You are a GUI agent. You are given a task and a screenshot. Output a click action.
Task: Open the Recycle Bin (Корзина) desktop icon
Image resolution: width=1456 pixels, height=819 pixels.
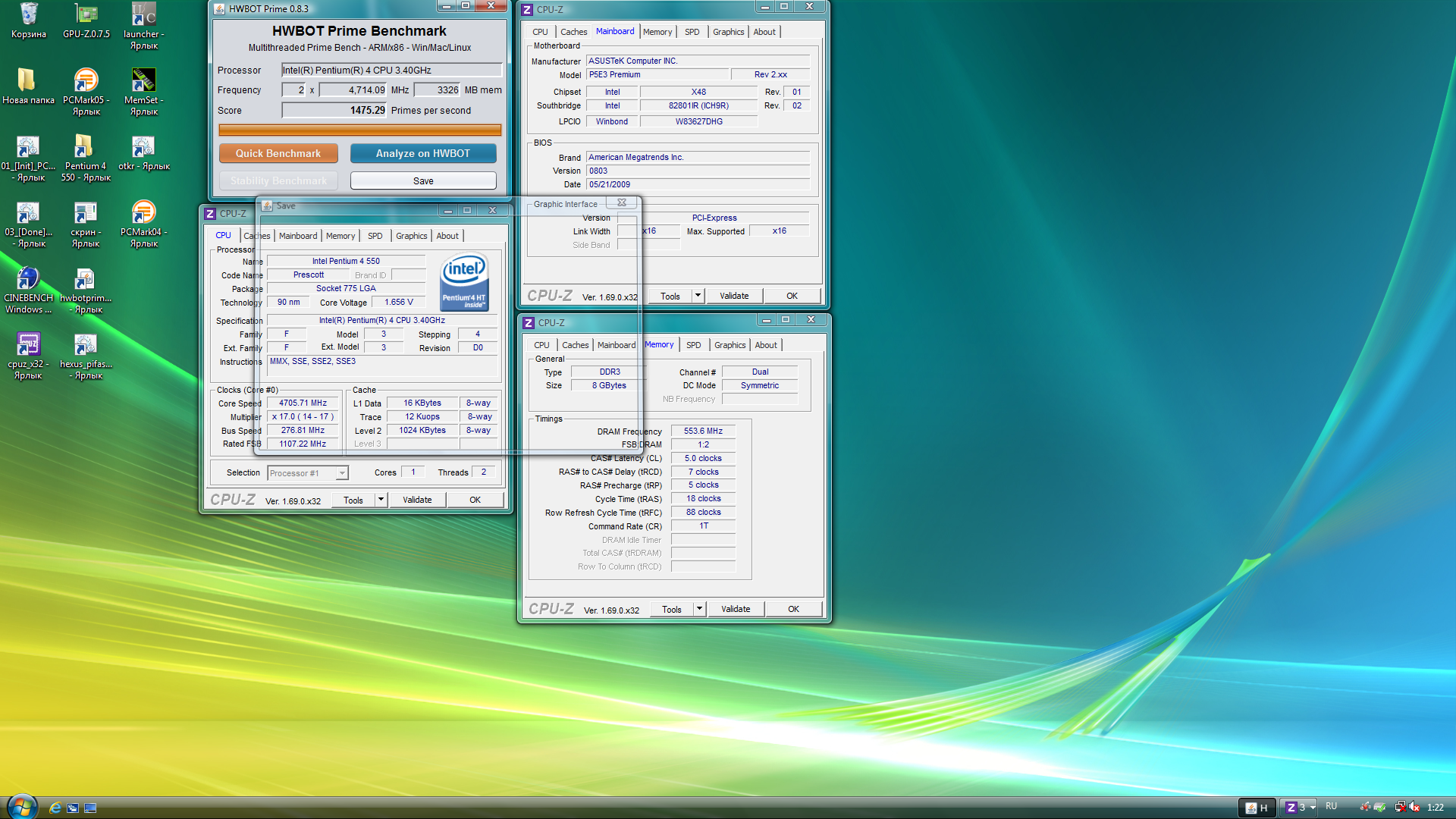tap(29, 20)
